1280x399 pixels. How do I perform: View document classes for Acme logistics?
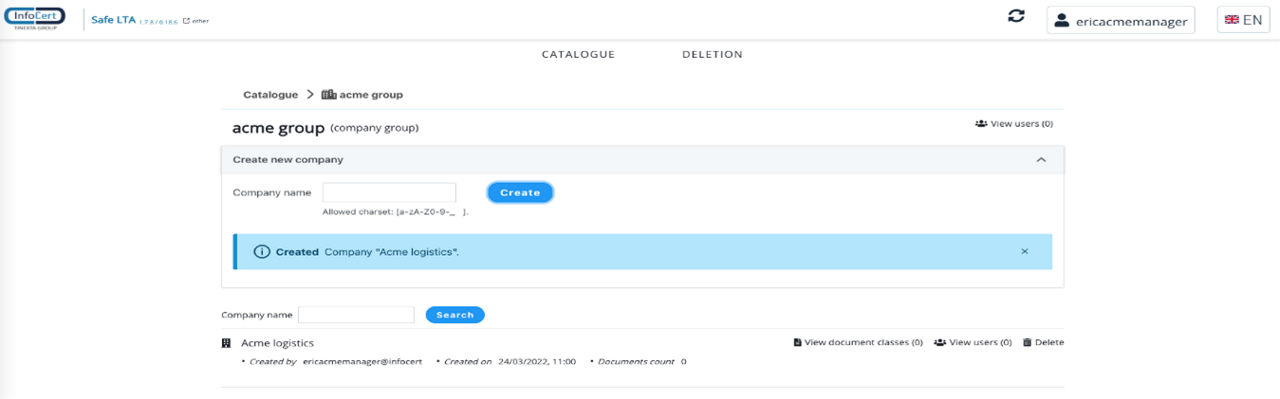click(x=858, y=343)
